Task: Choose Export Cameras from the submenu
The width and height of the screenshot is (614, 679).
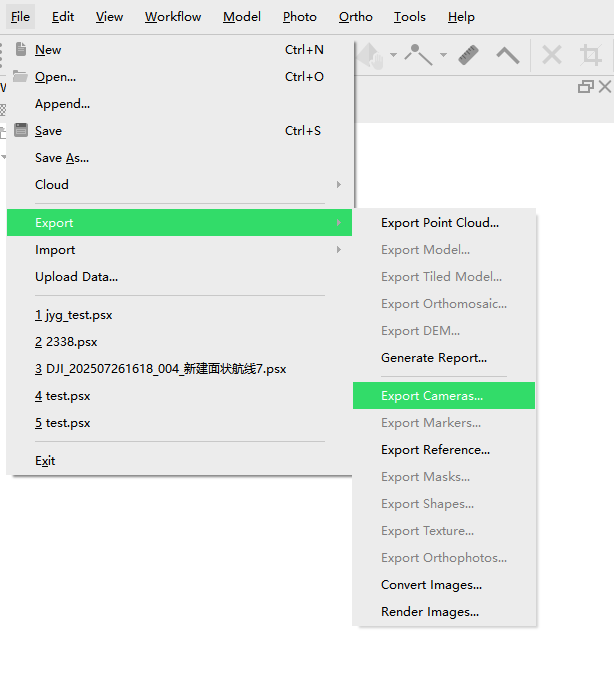Action: (432, 396)
